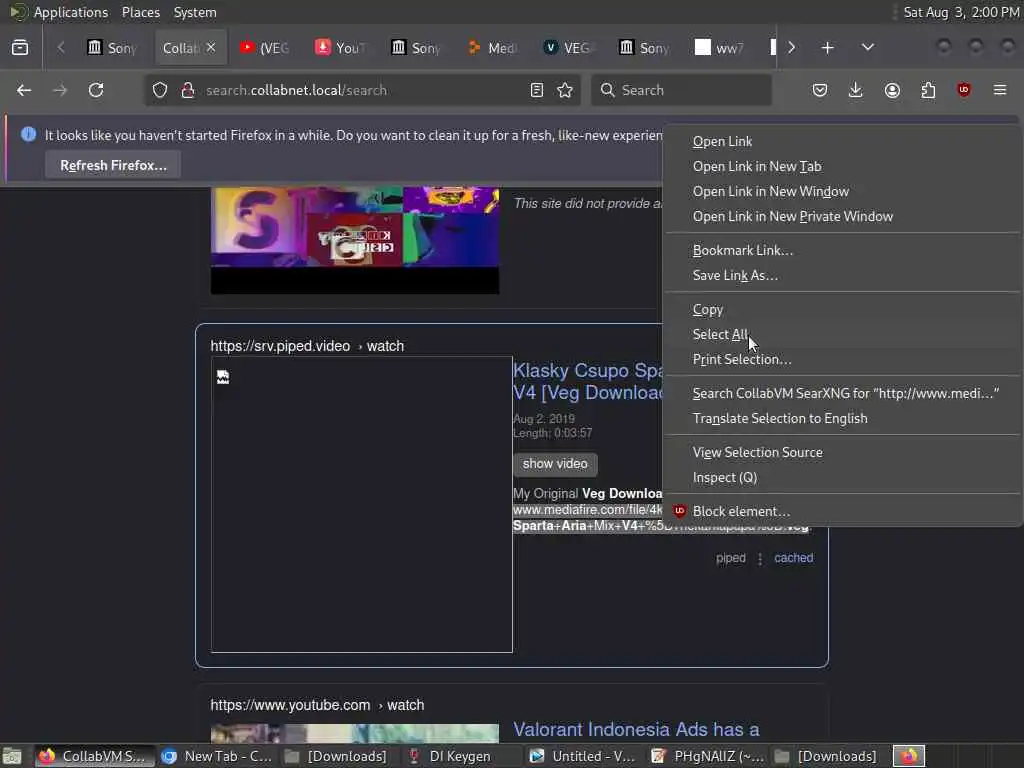
Task: Open the tracking protection shield icon
Action: click(160, 90)
